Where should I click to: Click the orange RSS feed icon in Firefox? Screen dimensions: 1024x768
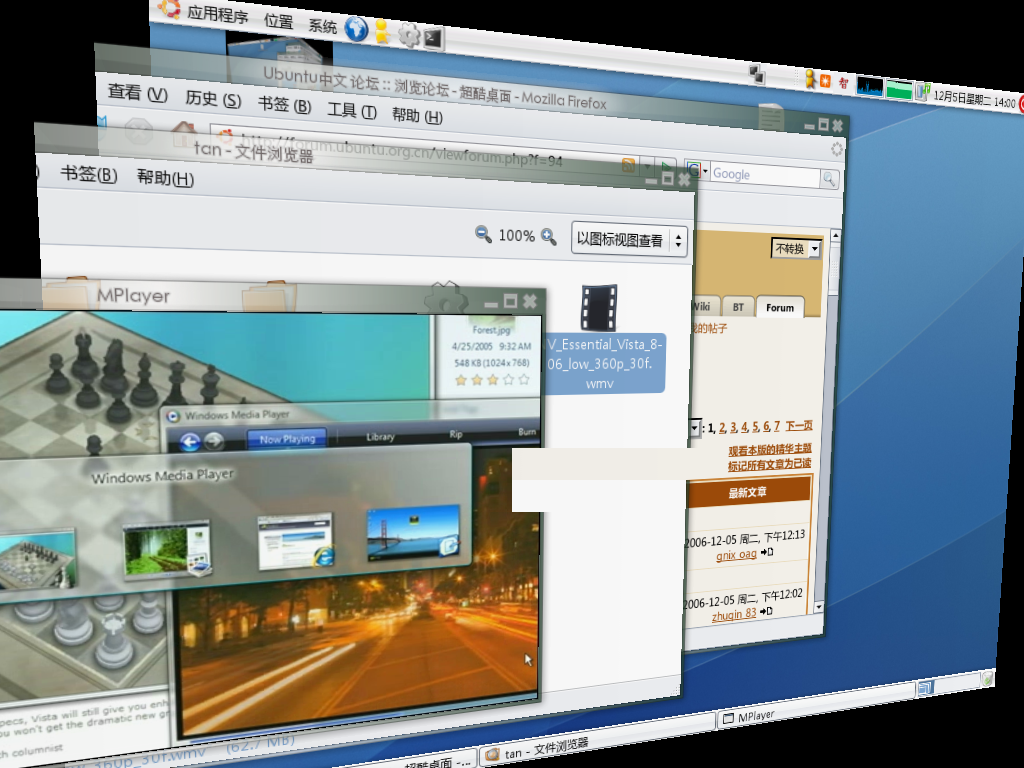pyautogui.click(x=628, y=165)
